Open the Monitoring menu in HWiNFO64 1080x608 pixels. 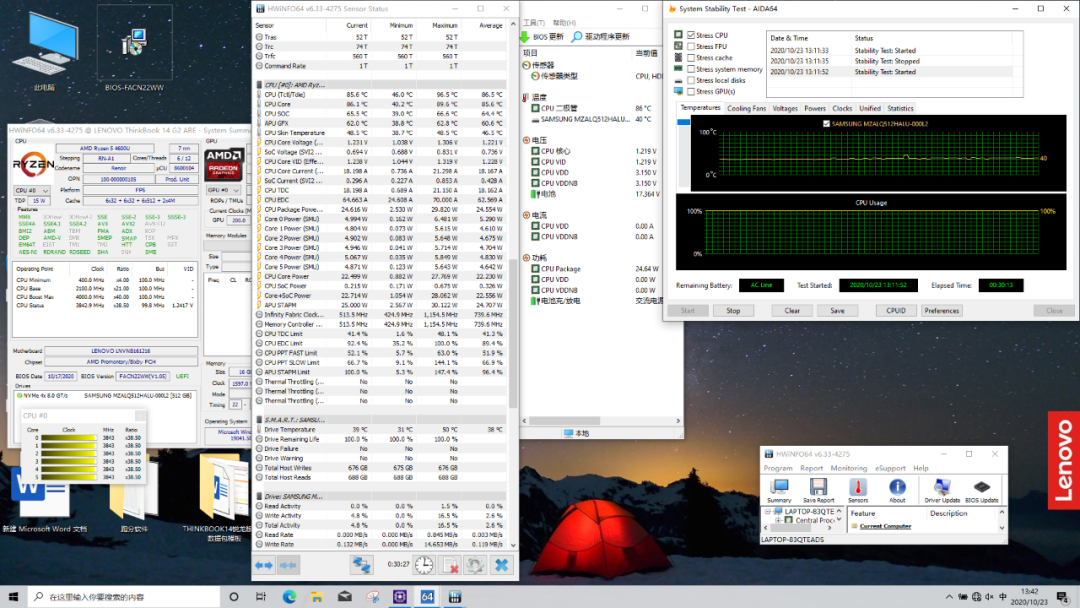tap(848, 468)
